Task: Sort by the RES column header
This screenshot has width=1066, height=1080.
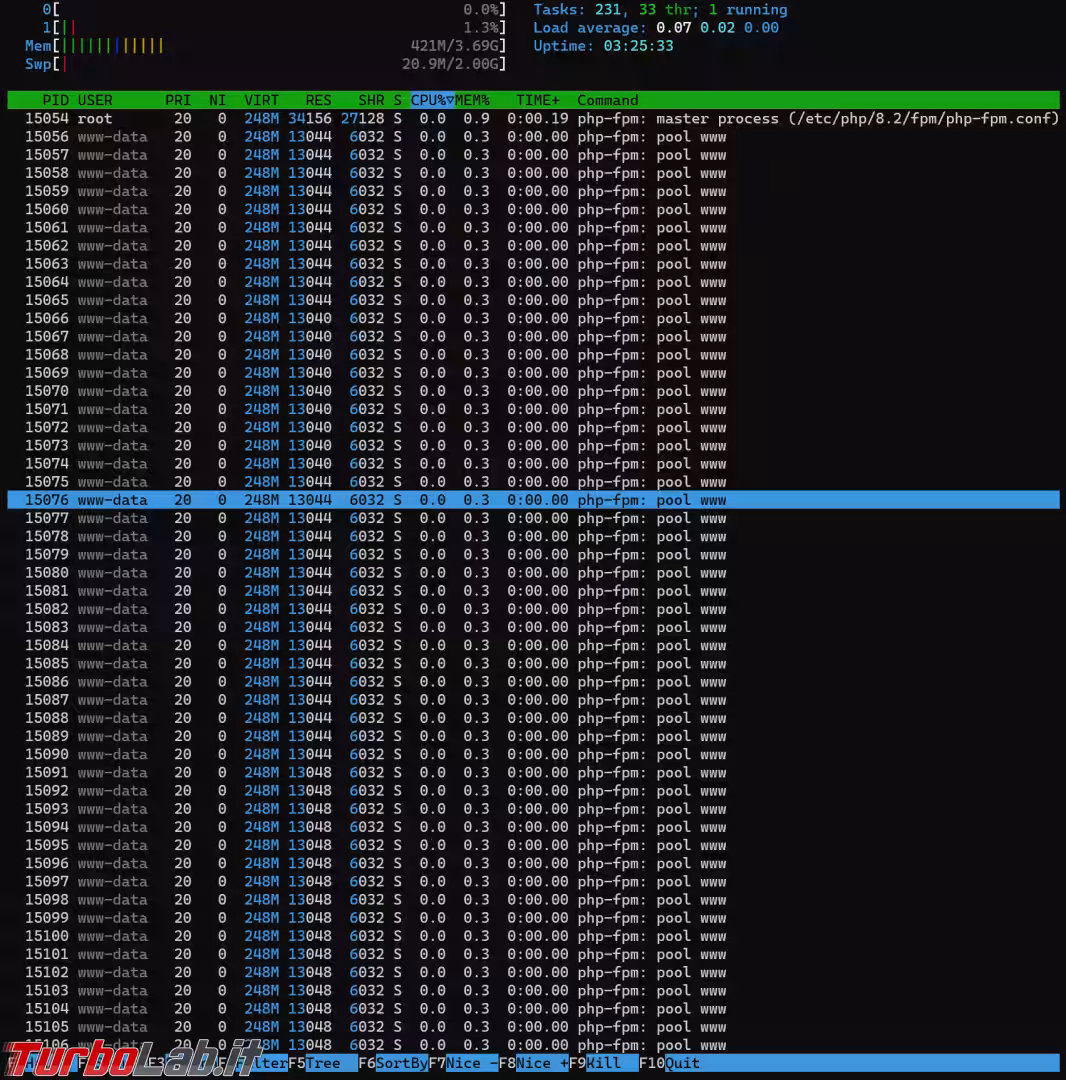Action: pyautogui.click(x=318, y=100)
